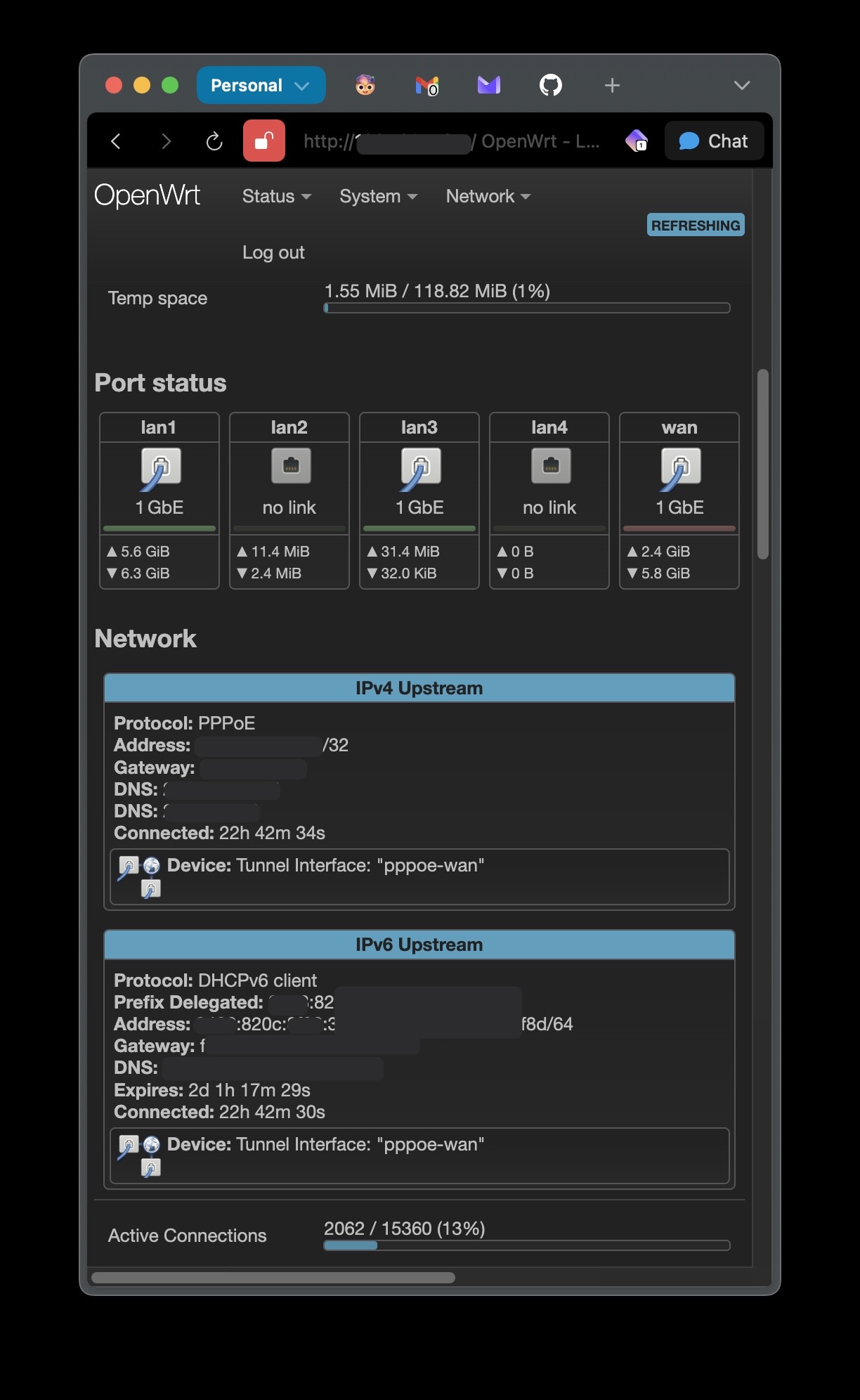Open the pinned GitHub tab
Image resolution: width=860 pixels, height=1400 pixels.
[551, 85]
